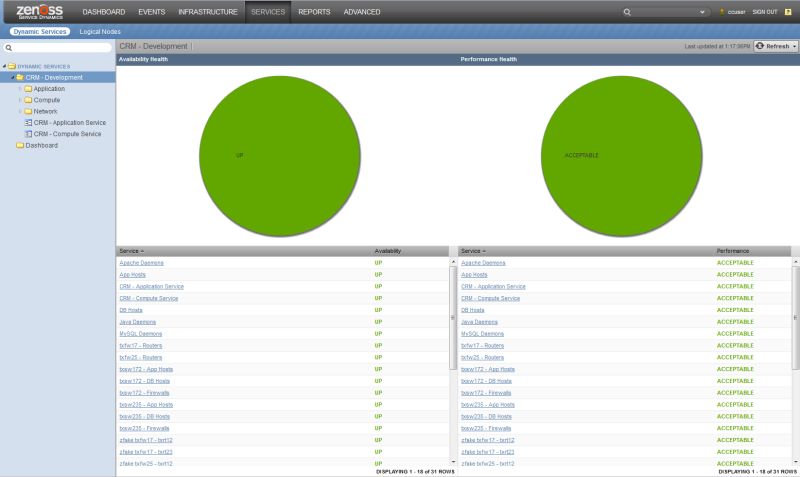
Task: Click into the top global search field
Action: point(665,12)
